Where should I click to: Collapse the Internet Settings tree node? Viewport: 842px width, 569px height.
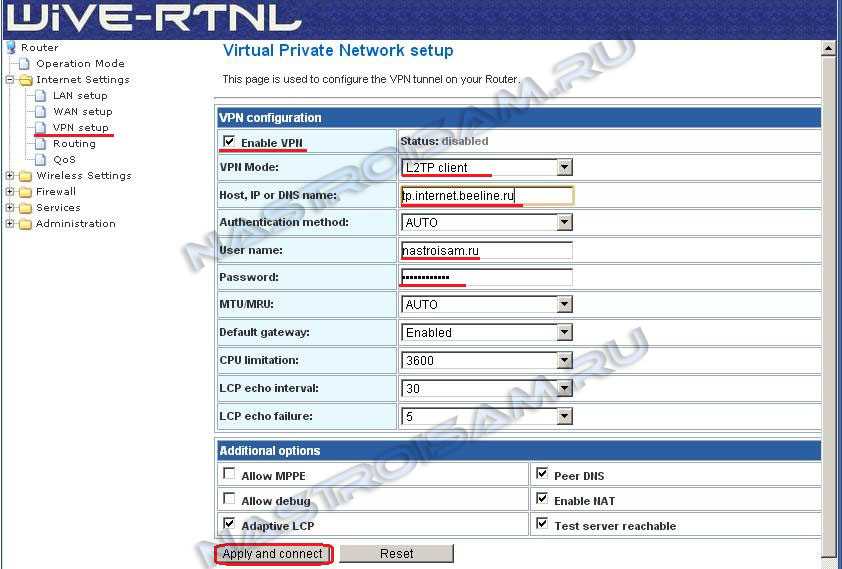pyautogui.click(x=10, y=80)
